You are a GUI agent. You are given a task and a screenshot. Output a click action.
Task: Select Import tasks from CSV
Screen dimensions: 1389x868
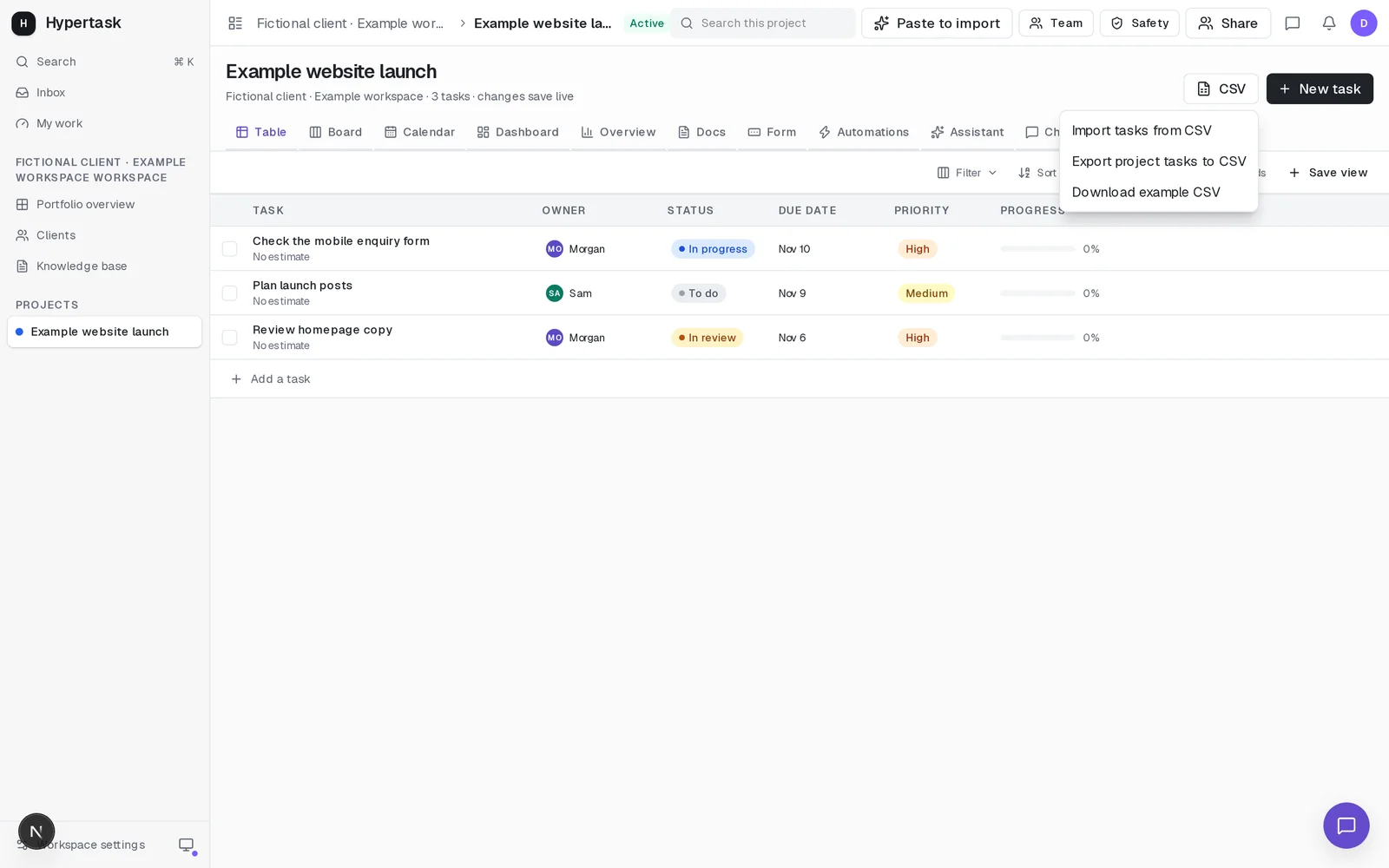[1159, 130]
